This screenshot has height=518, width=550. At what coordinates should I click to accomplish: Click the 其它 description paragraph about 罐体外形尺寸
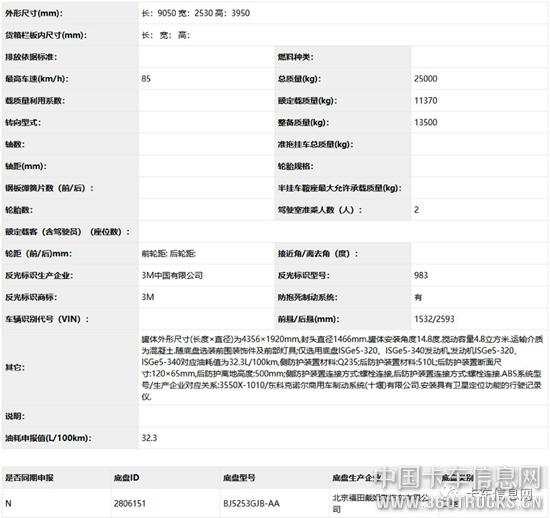click(x=342, y=368)
